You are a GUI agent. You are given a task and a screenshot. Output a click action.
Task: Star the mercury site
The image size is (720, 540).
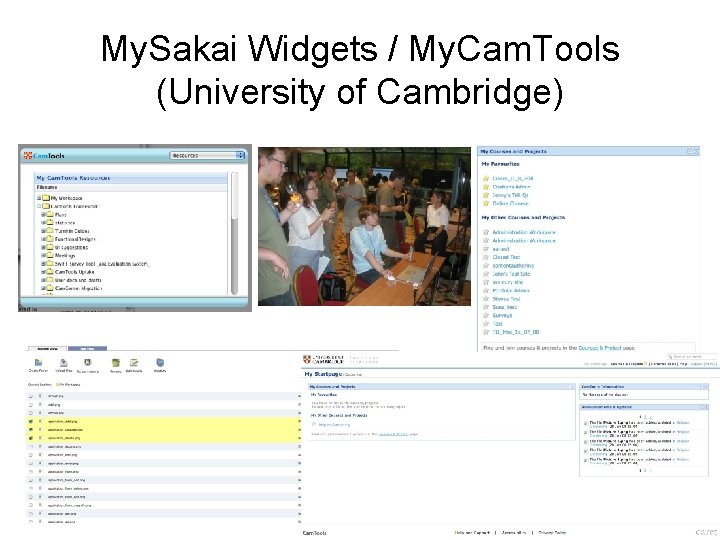tap(486, 282)
